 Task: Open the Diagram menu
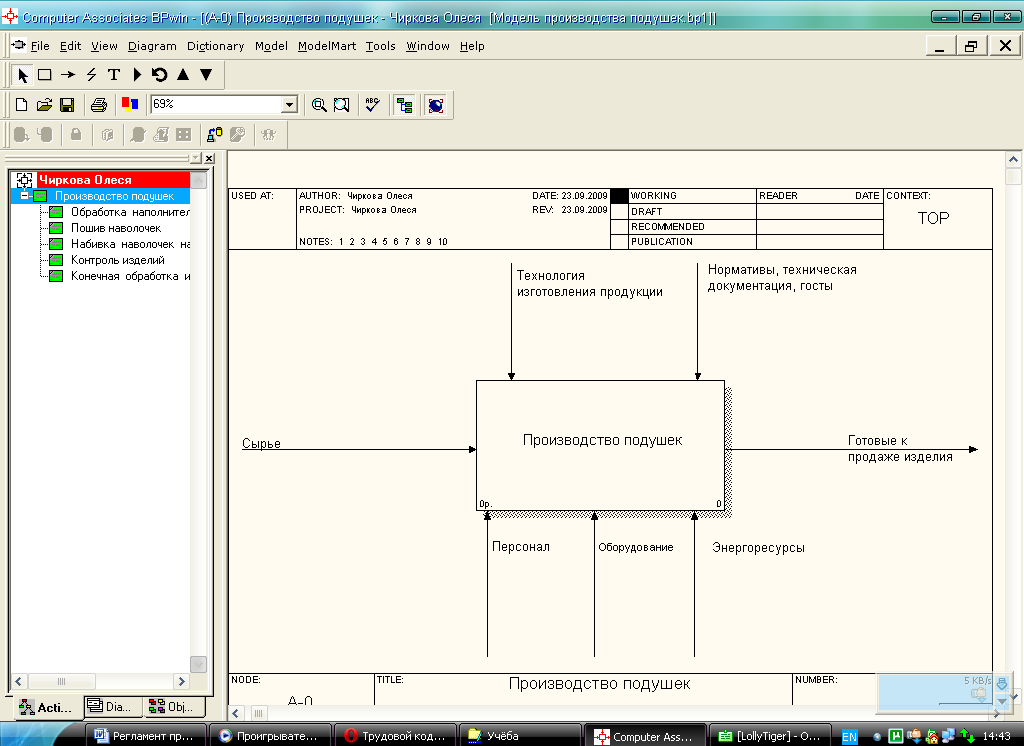152,46
